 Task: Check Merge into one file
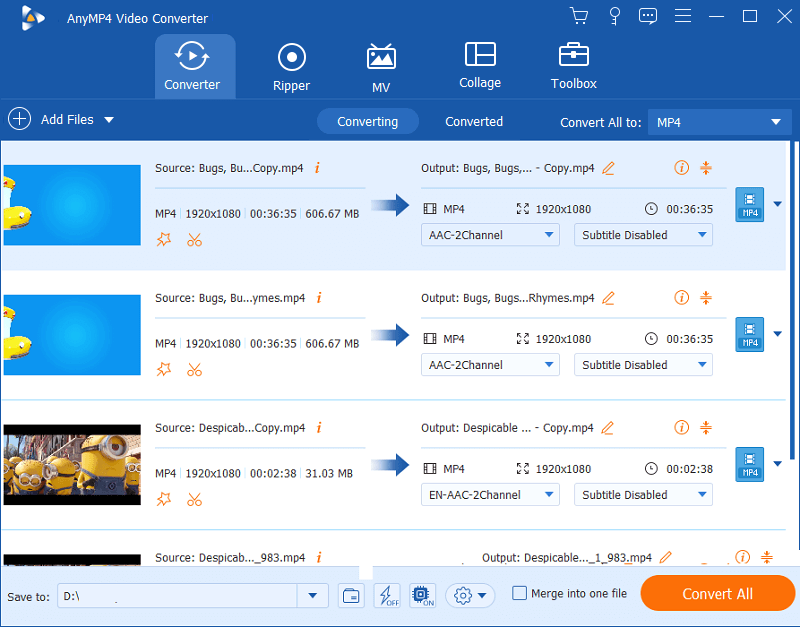tap(519, 593)
